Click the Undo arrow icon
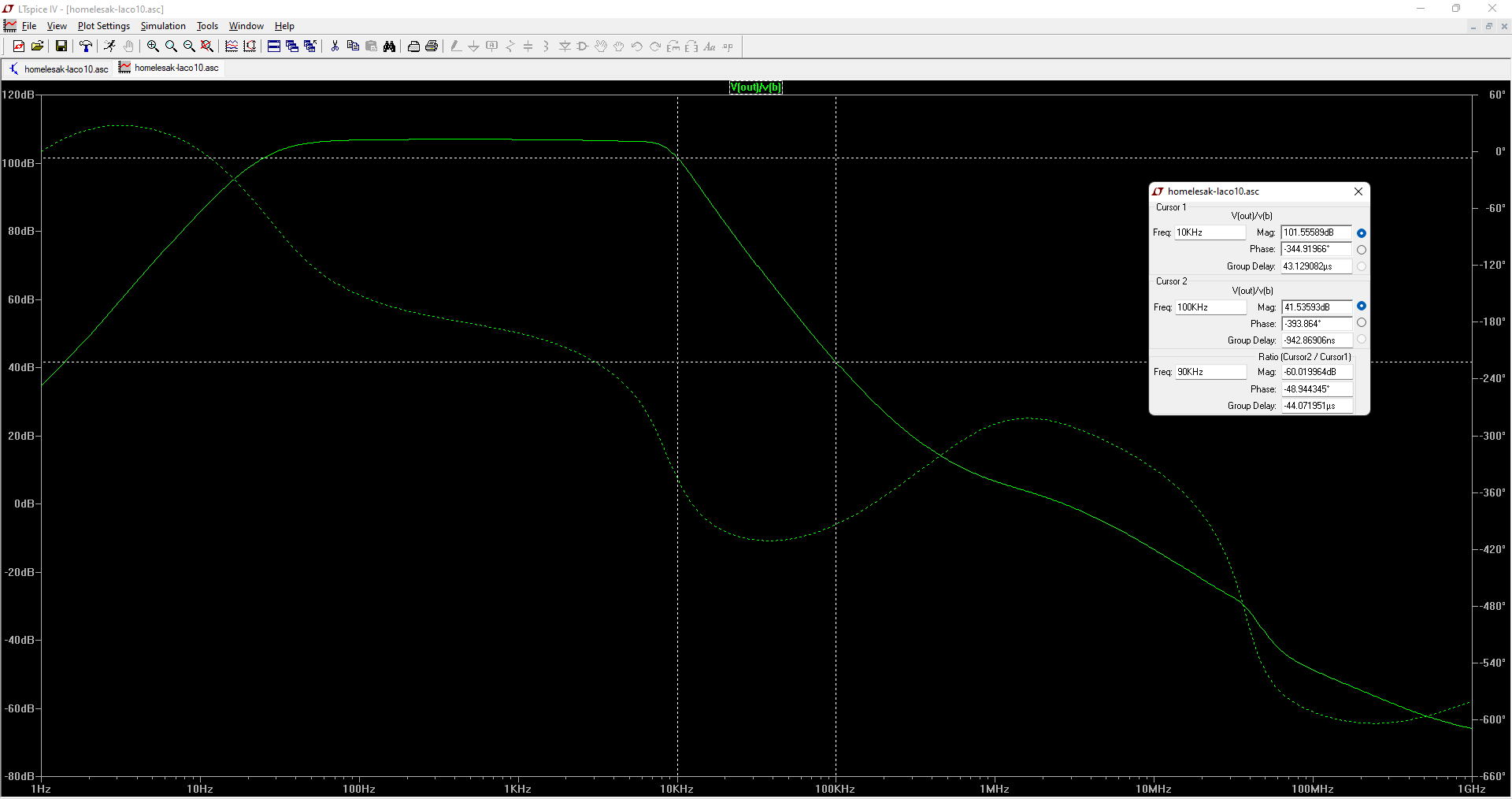Image resolution: width=1512 pixels, height=799 pixels. click(x=637, y=46)
